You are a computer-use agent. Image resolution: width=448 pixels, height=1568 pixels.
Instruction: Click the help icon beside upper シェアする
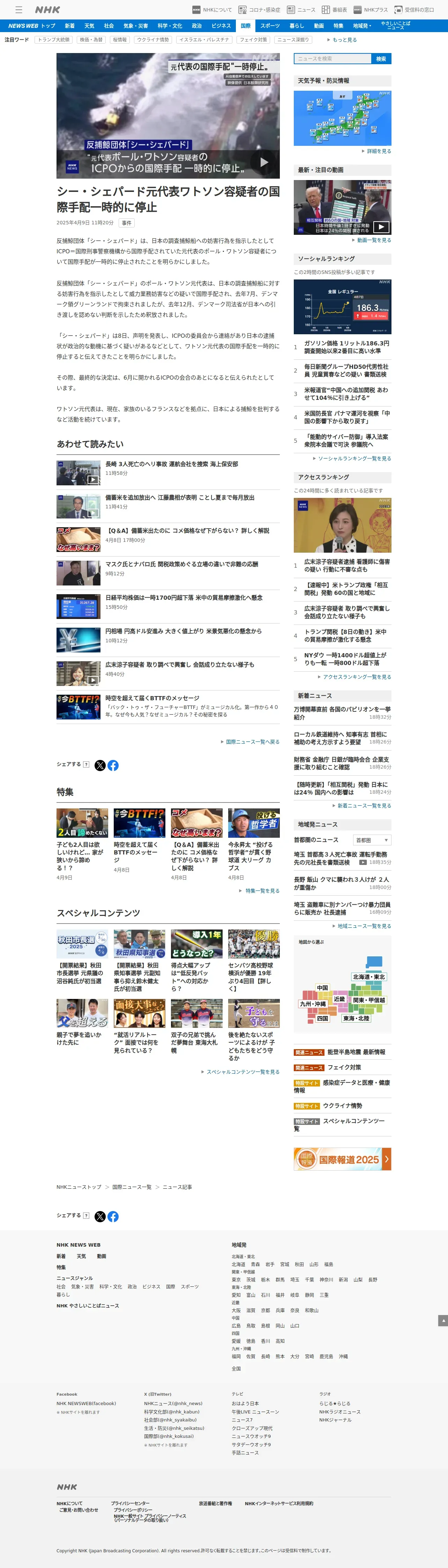point(86,764)
